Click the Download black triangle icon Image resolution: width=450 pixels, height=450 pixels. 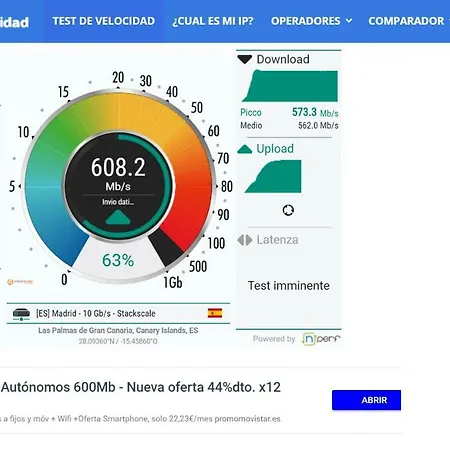click(244, 59)
